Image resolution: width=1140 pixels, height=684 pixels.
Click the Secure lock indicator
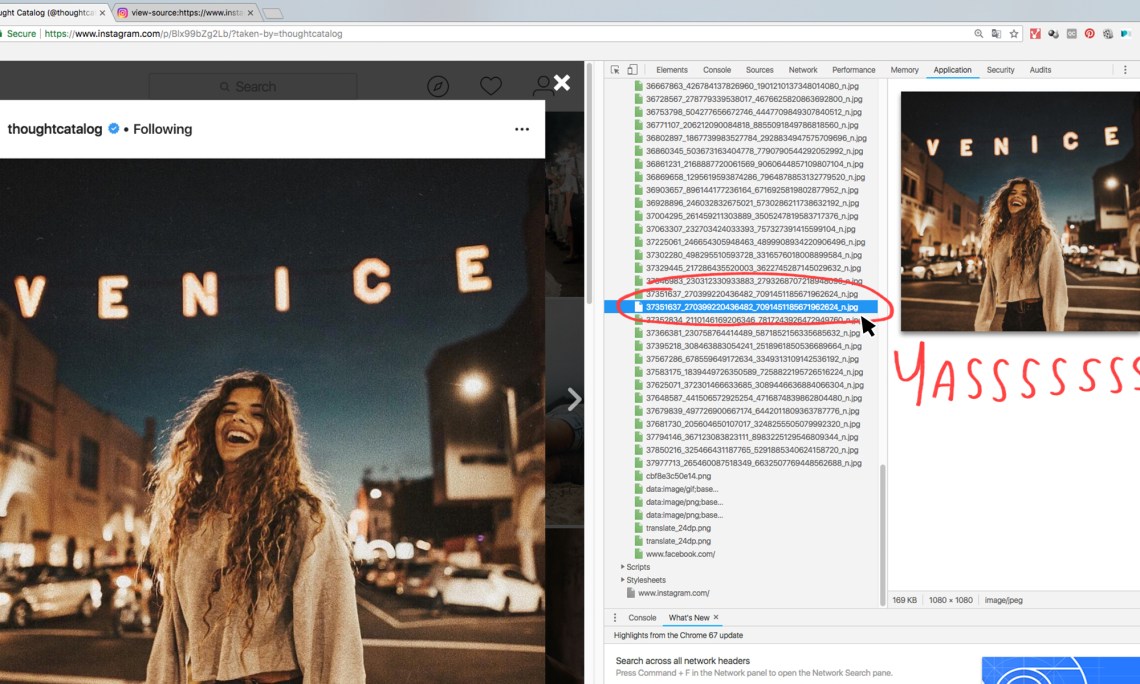point(18,33)
